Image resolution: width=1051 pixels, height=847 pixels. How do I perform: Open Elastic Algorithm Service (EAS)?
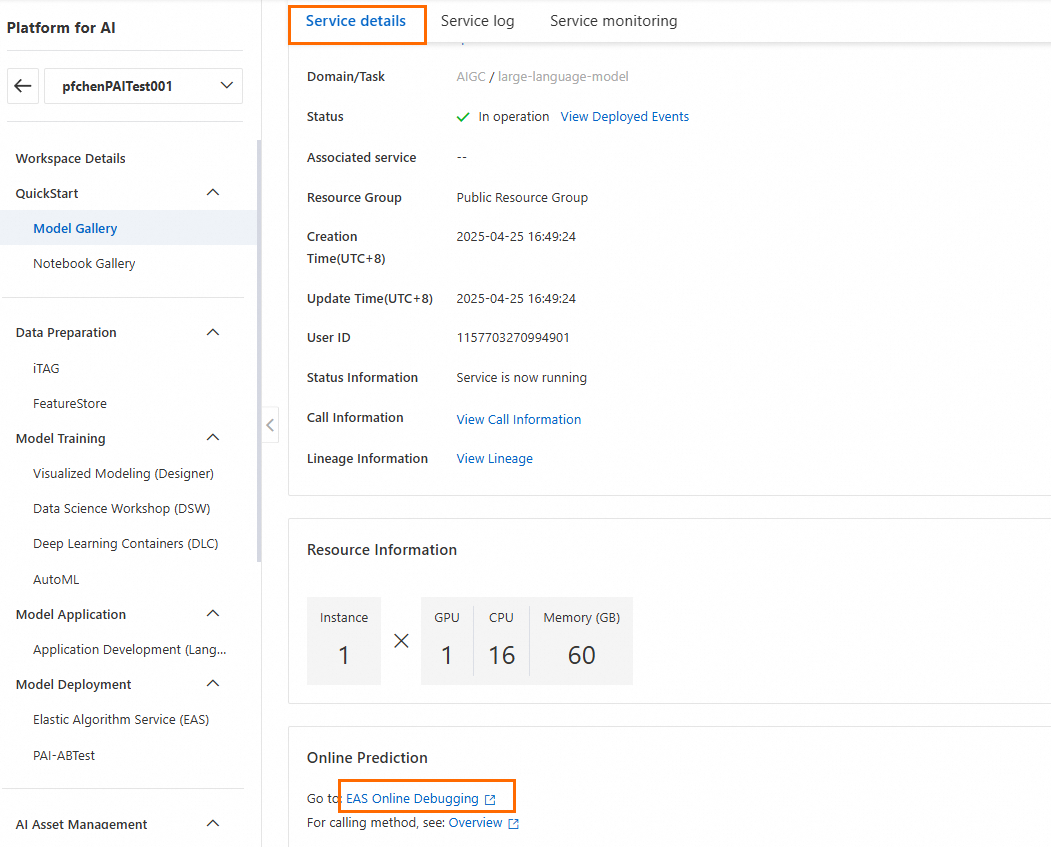[x=121, y=720]
